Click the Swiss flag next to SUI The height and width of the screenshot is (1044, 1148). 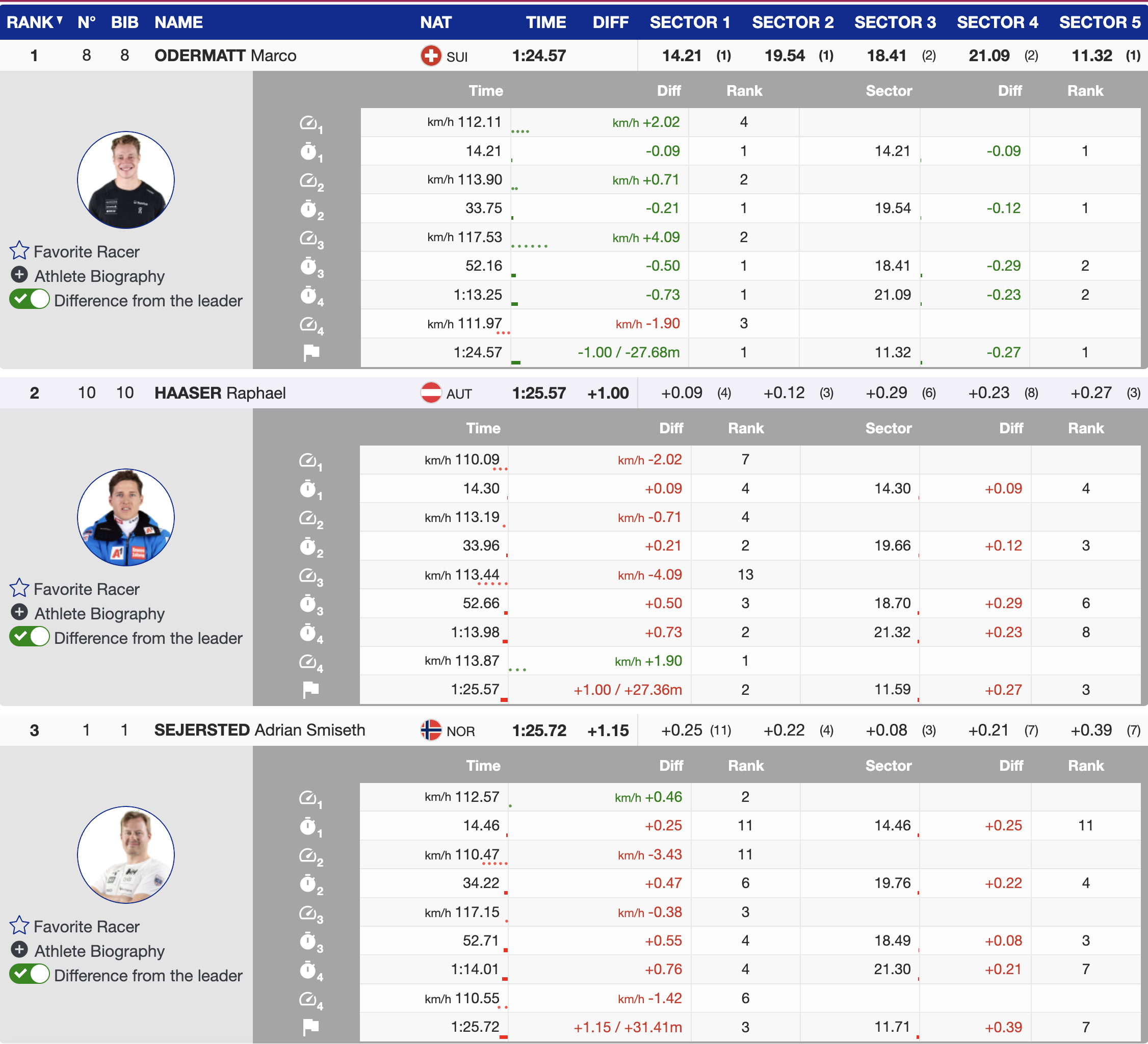tap(431, 56)
